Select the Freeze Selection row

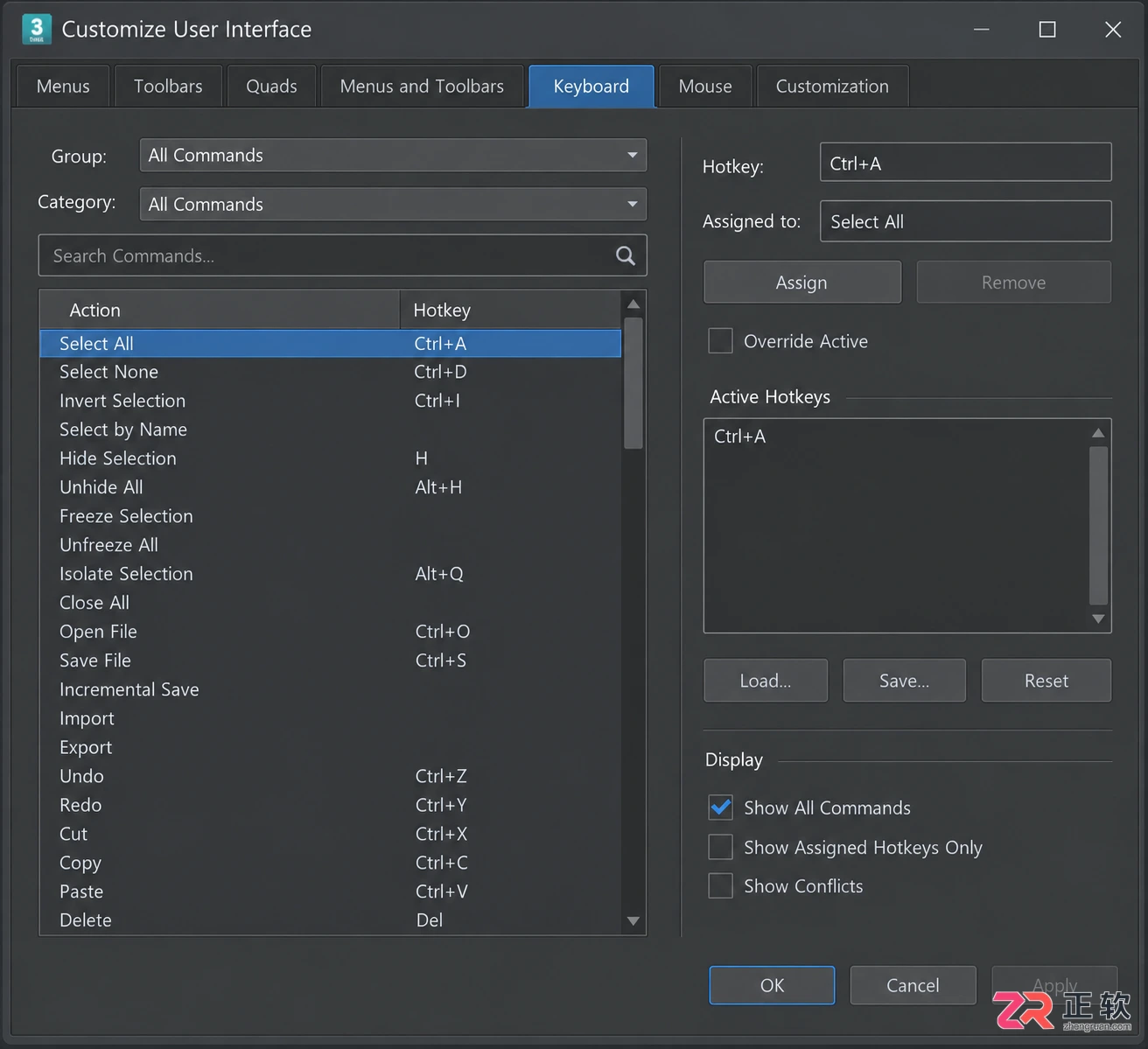click(x=331, y=516)
